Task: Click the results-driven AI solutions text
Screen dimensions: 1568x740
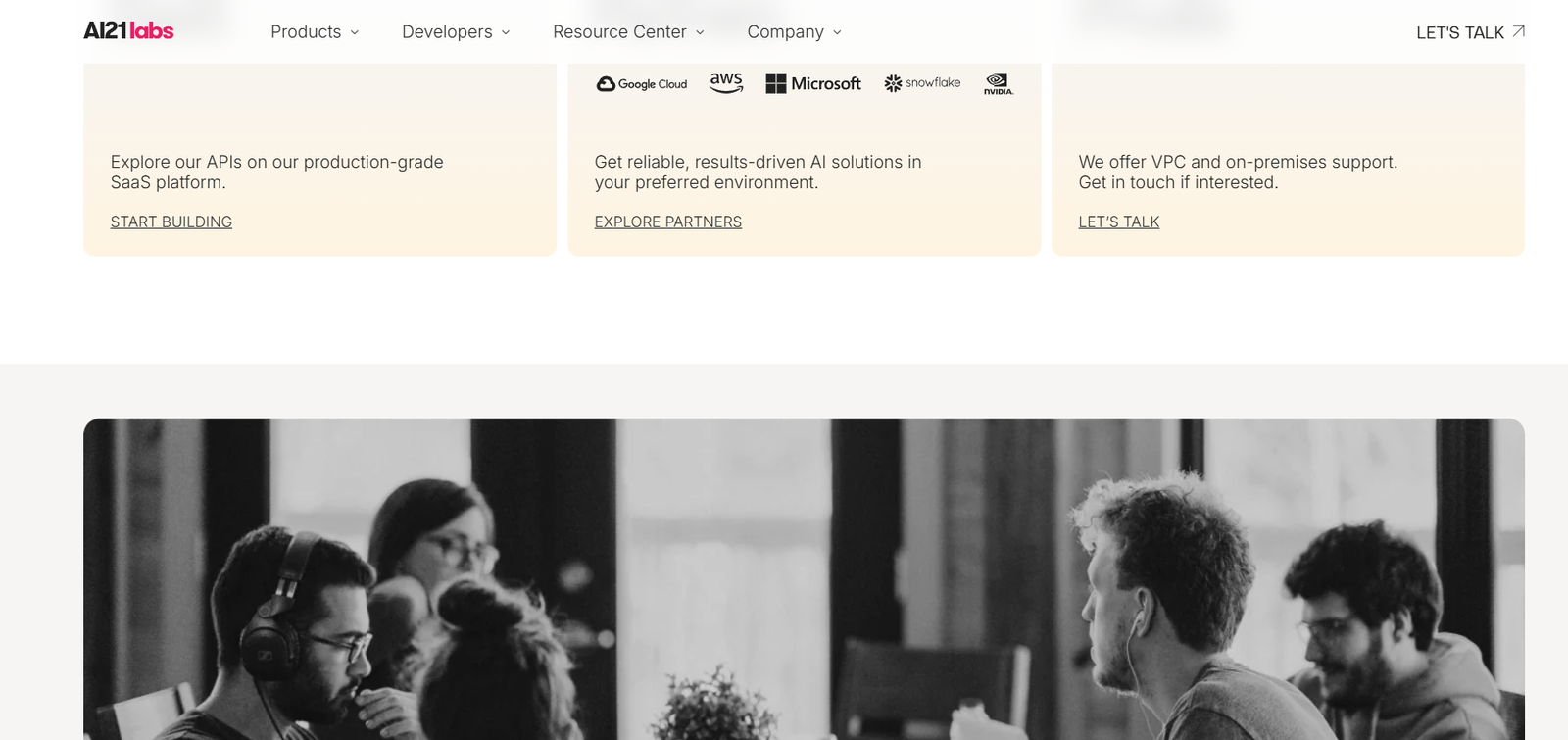Action: (758, 172)
